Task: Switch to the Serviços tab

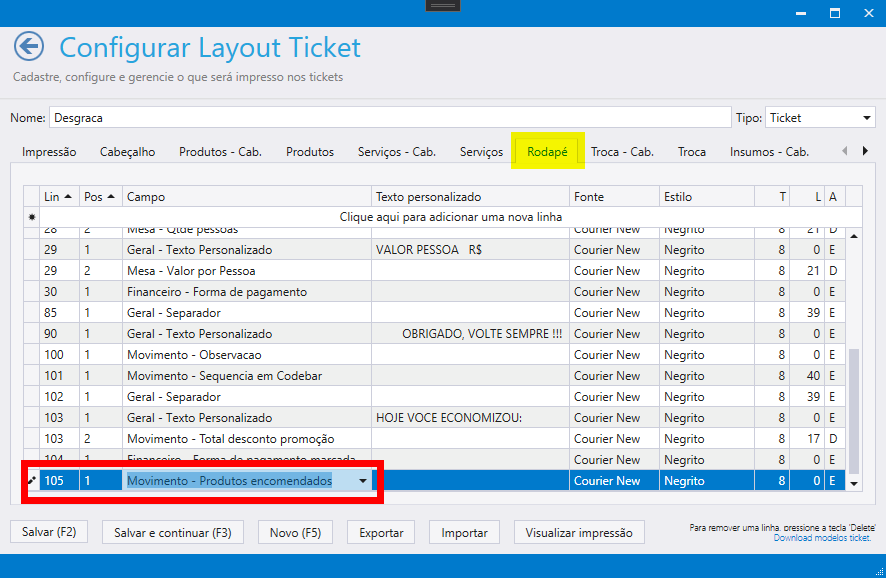Action: (x=481, y=152)
